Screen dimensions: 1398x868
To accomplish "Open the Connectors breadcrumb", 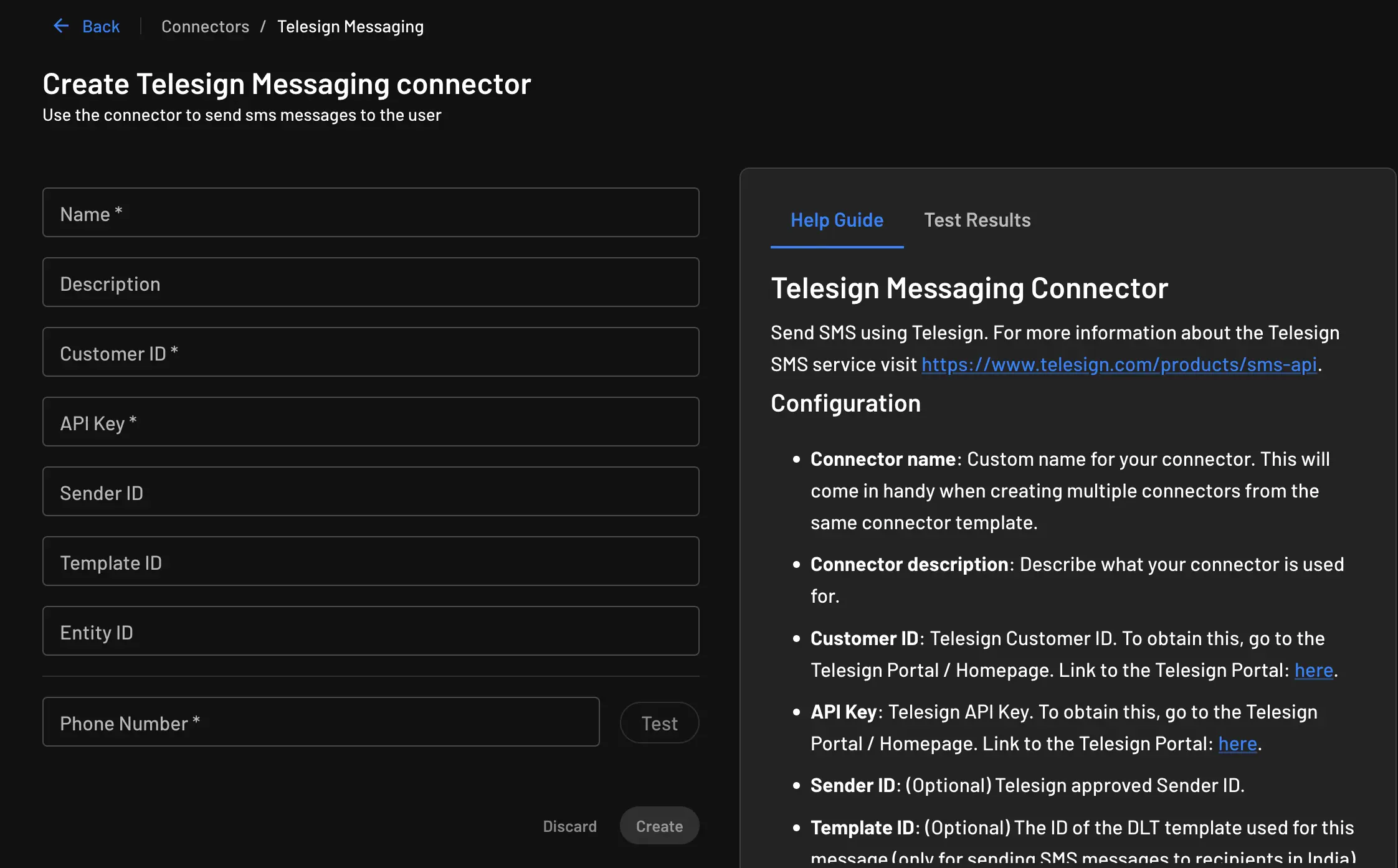I will click(205, 26).
